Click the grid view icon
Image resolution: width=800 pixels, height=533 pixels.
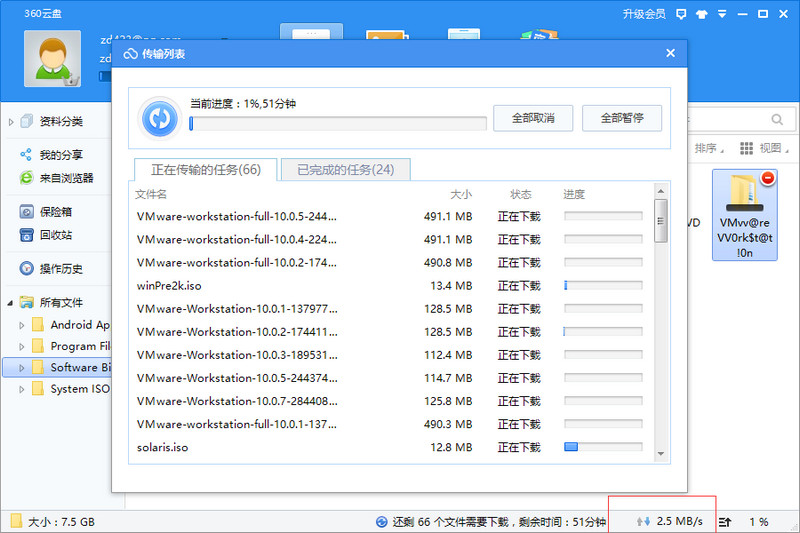(x=746, y=148)
